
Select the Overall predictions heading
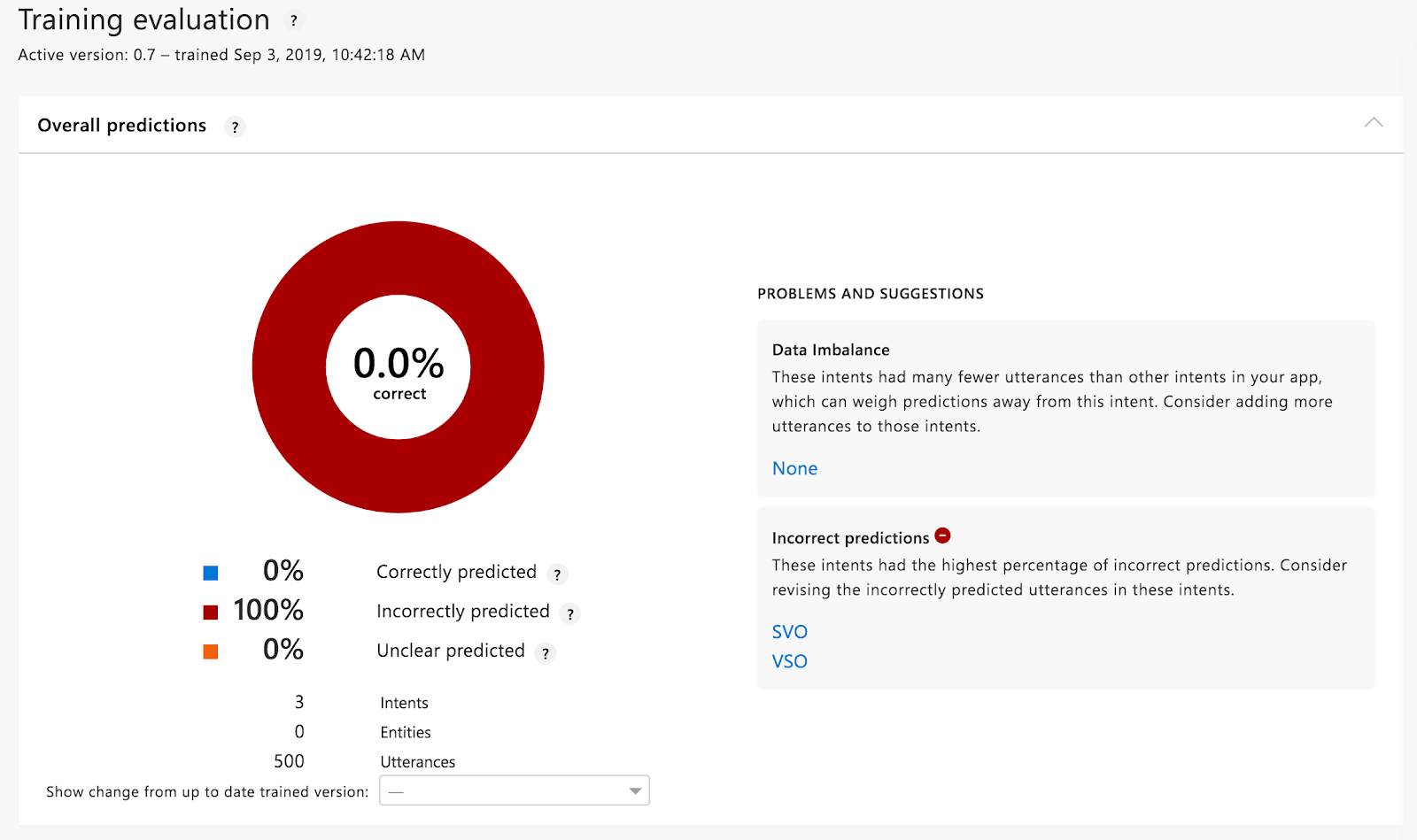coord(122,126)
